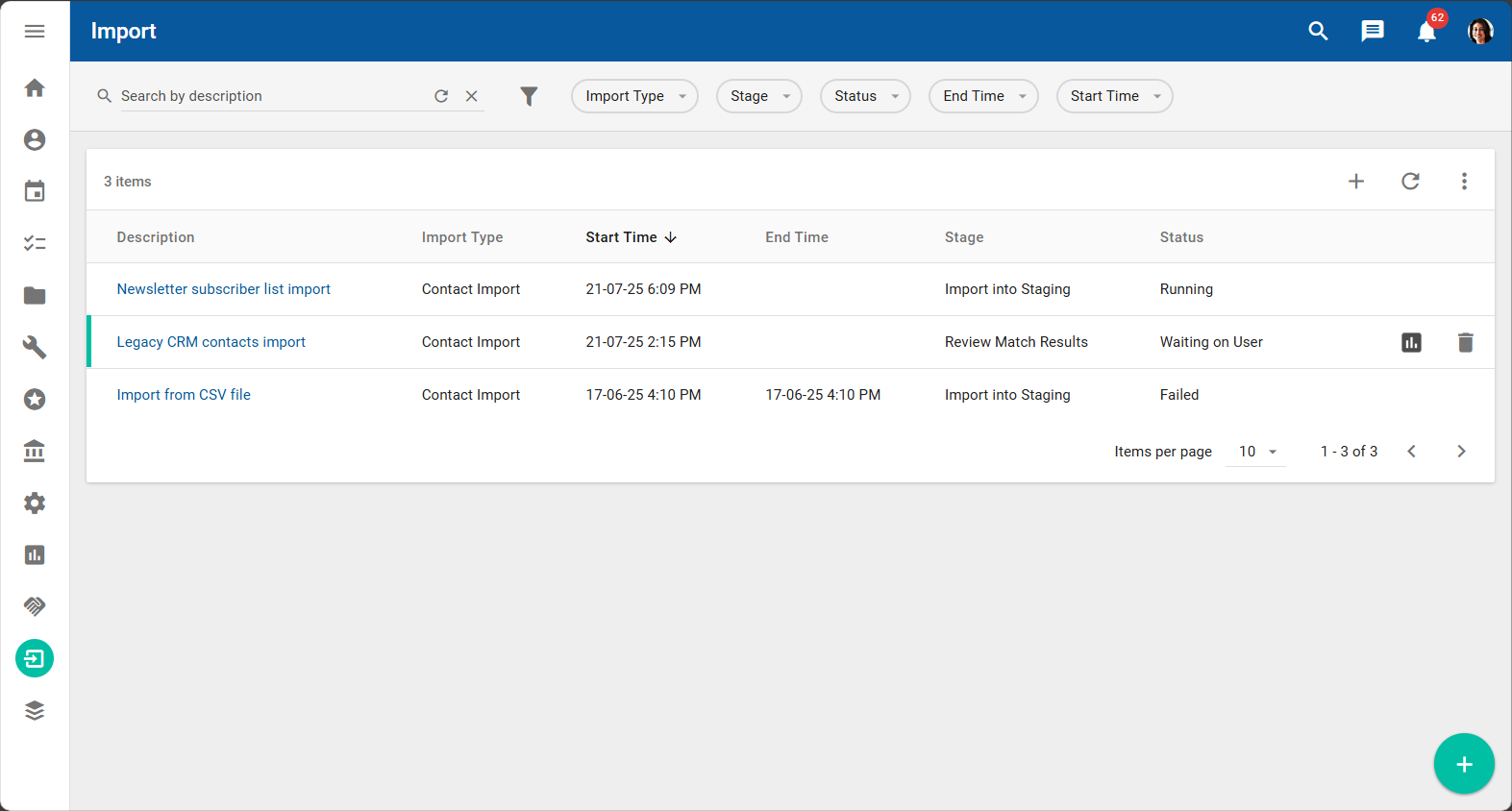Click the green floating add button
This screenshot has width=1512, height=811.
click(1463, 764)
